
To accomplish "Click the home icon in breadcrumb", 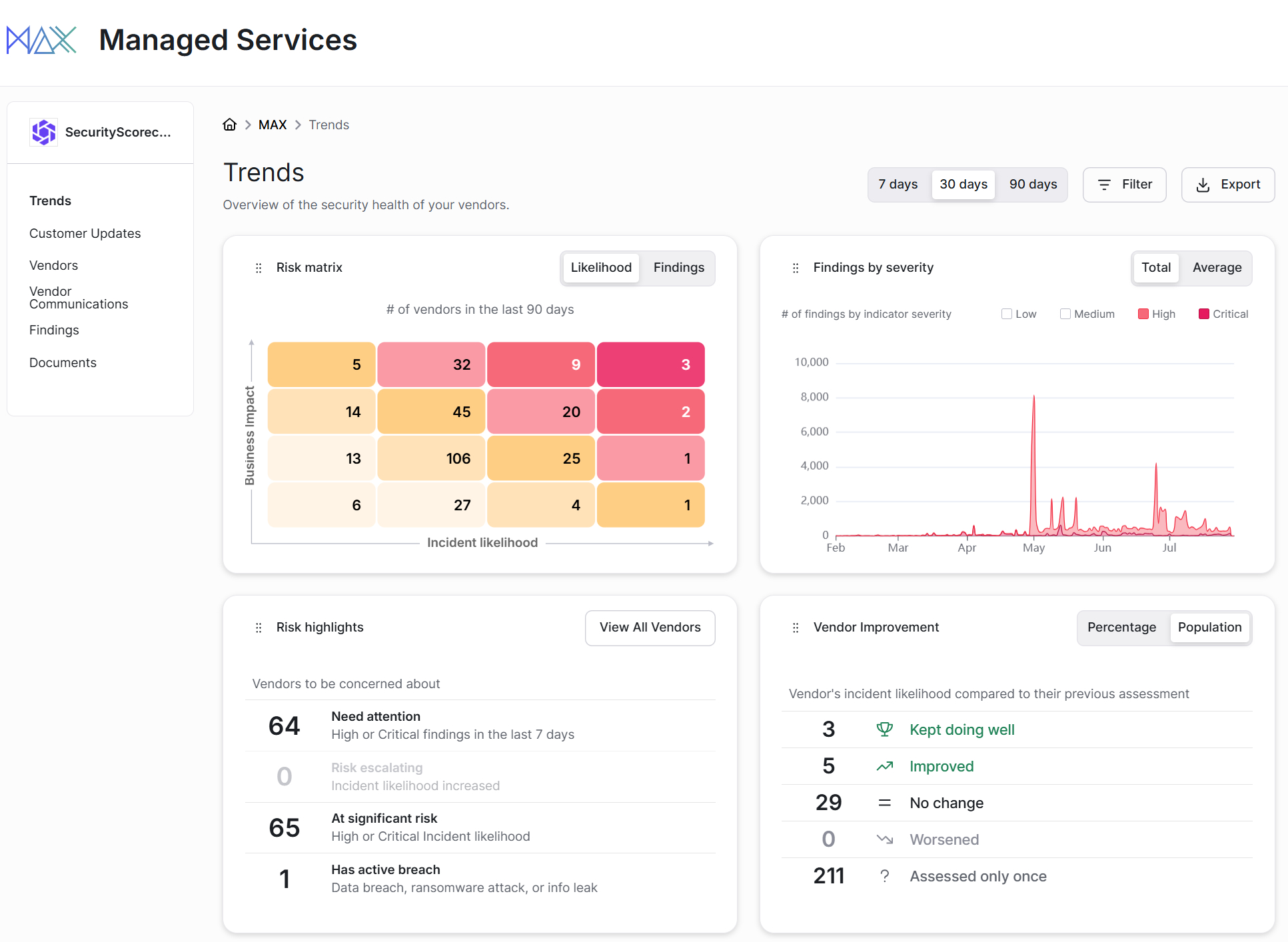I will [230, 125].
